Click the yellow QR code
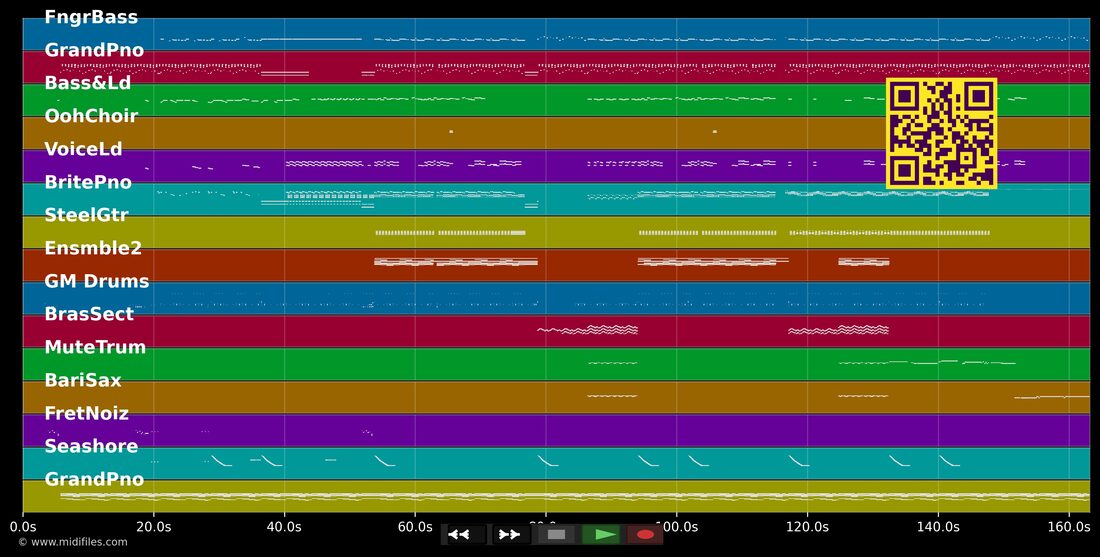 [941, 133]
